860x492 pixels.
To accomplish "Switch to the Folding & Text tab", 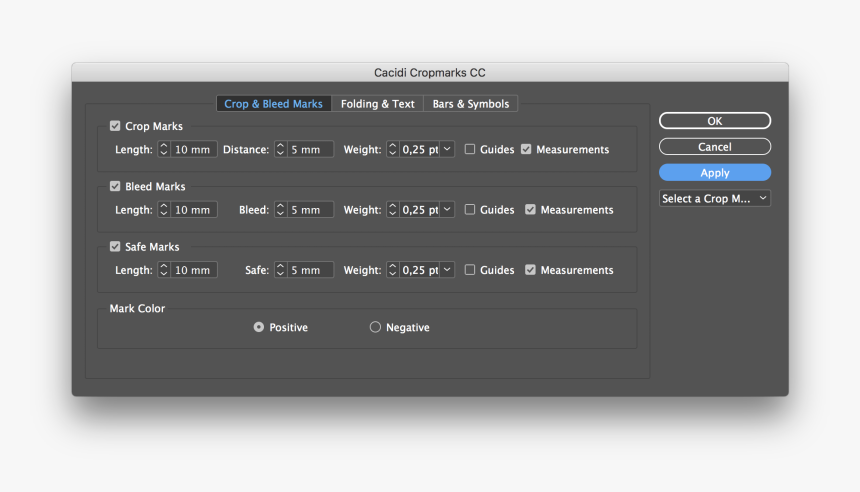I will pyautogui.click(x=377, y=104).
